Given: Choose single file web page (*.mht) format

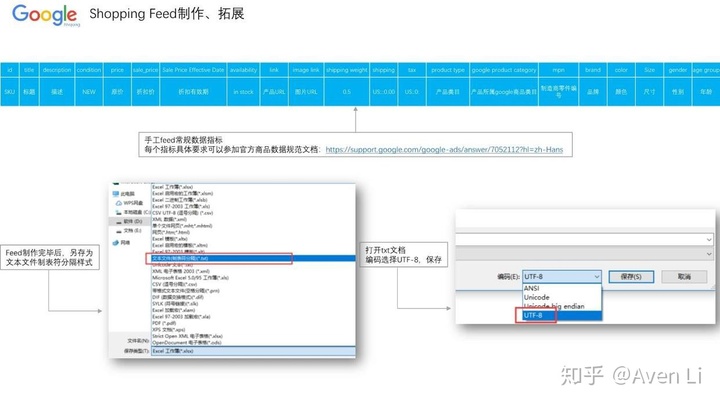Looking at the screenshot, I should (x=182, y=226).
